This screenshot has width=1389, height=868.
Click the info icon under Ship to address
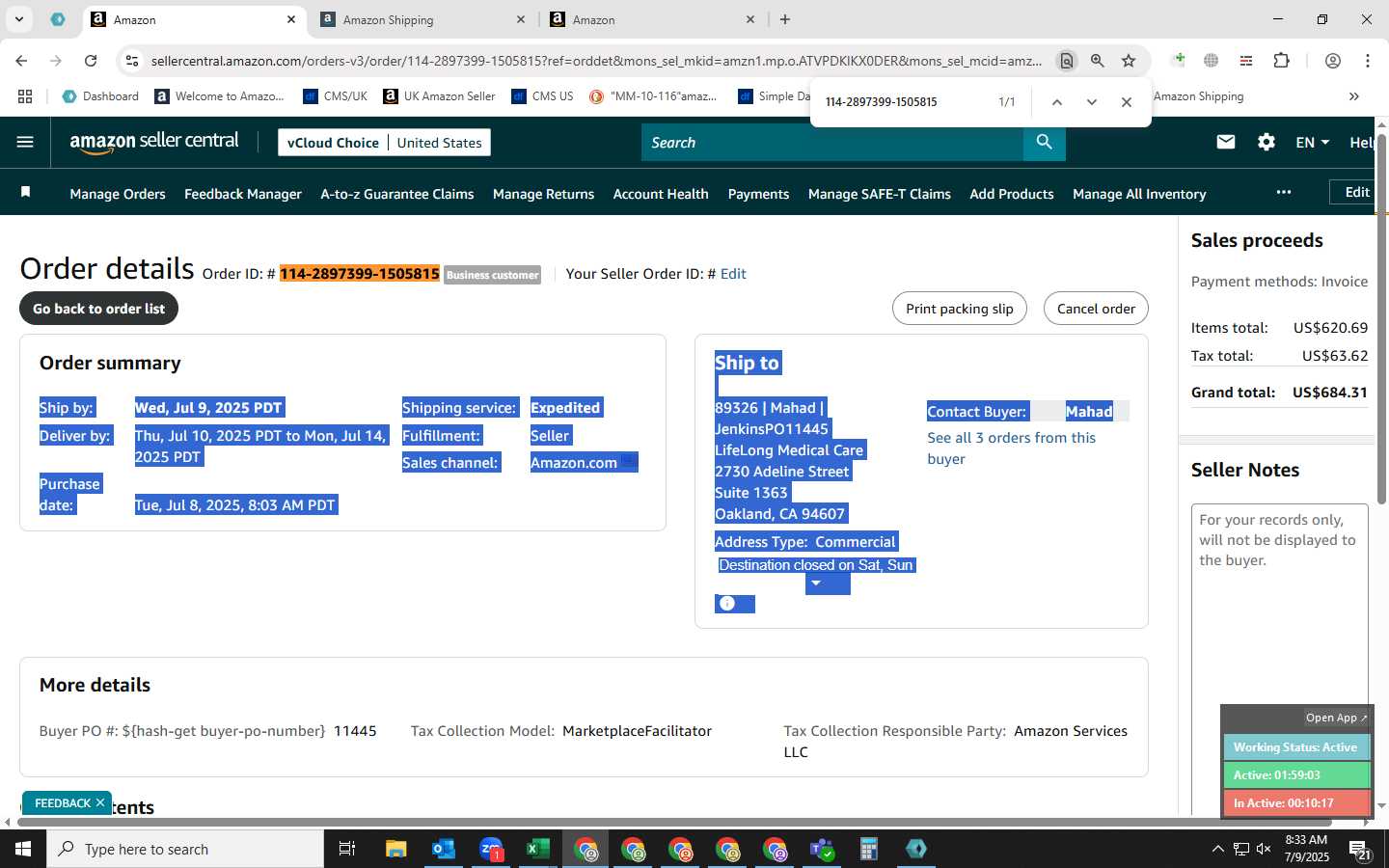727,604
